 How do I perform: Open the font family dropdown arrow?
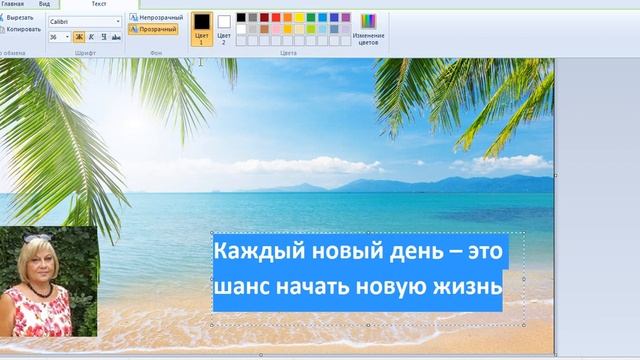coord(118,22)
